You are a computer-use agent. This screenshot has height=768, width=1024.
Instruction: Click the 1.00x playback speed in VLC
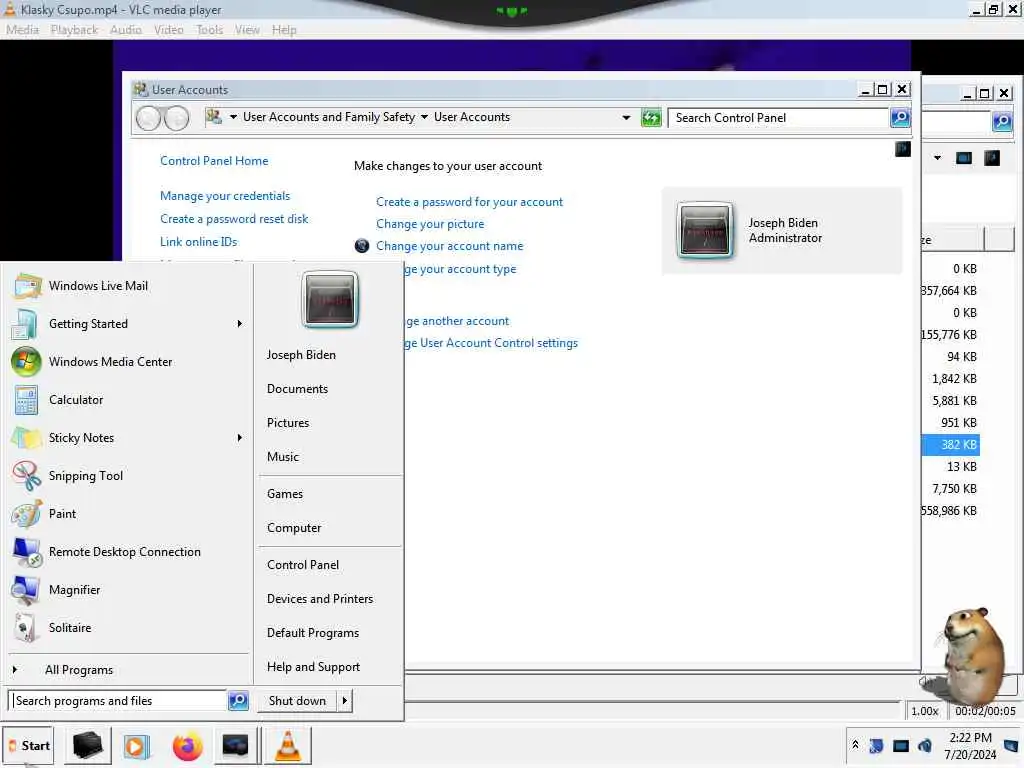(x=925, y=711)
